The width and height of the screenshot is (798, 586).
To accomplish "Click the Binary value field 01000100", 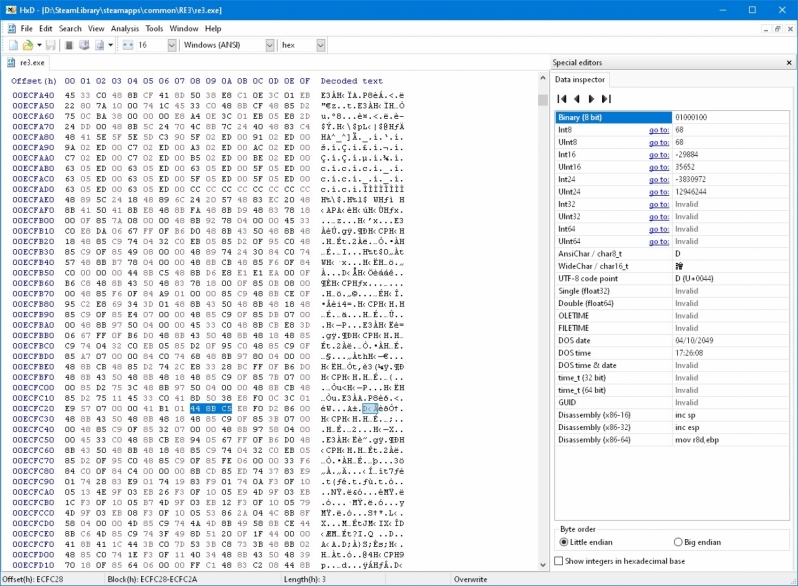I will pyautogui.click(x=730, y=118).
